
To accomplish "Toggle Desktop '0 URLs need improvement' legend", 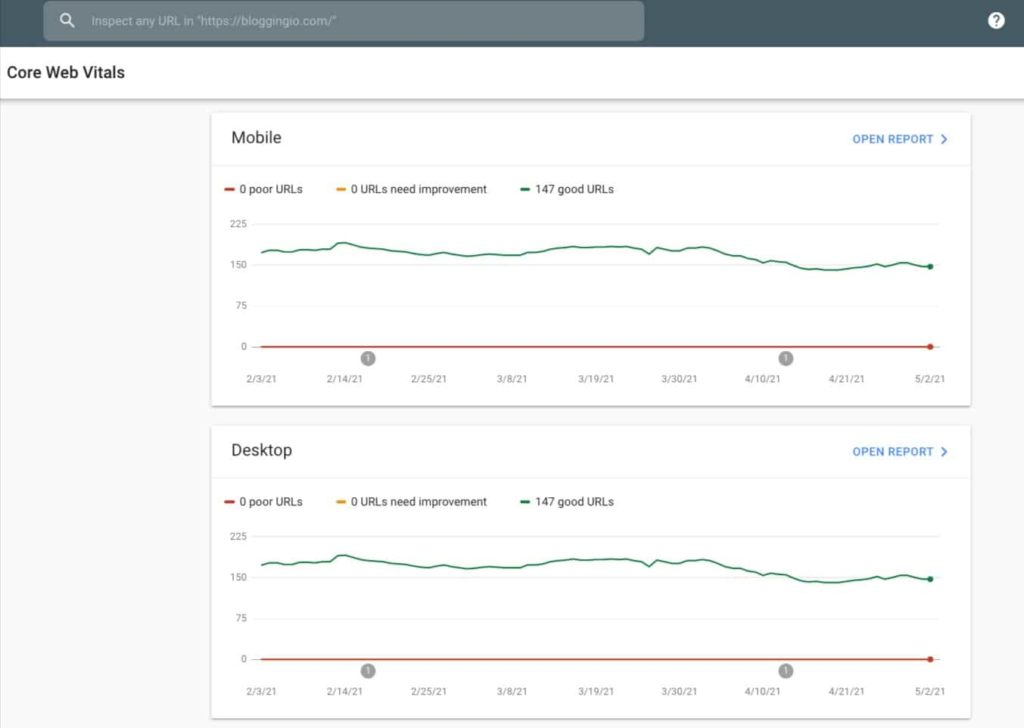I will click(411, 501).
